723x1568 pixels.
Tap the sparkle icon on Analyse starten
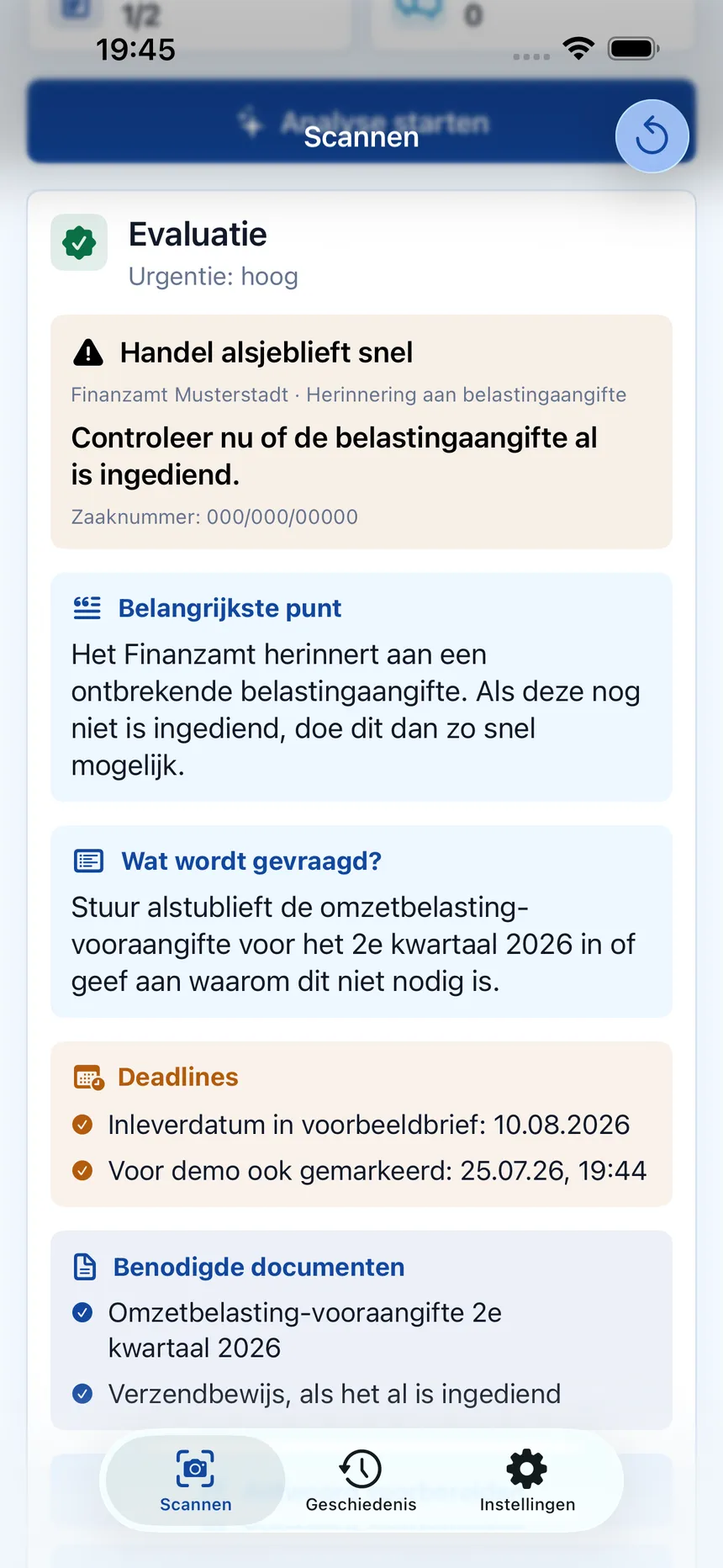251,123
